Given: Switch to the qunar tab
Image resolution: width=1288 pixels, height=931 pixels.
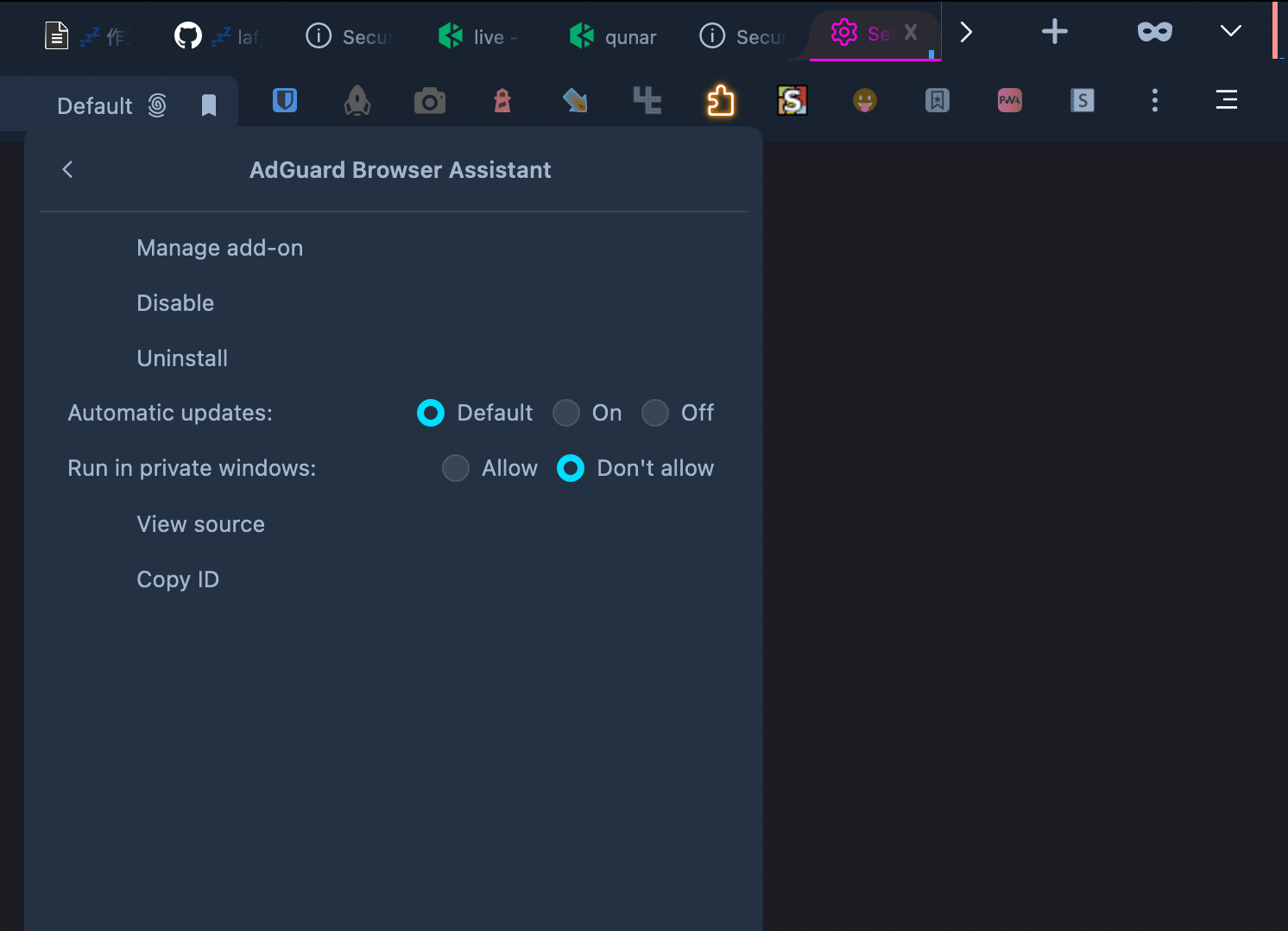Looking at the screenshot, I should point(613,36).
